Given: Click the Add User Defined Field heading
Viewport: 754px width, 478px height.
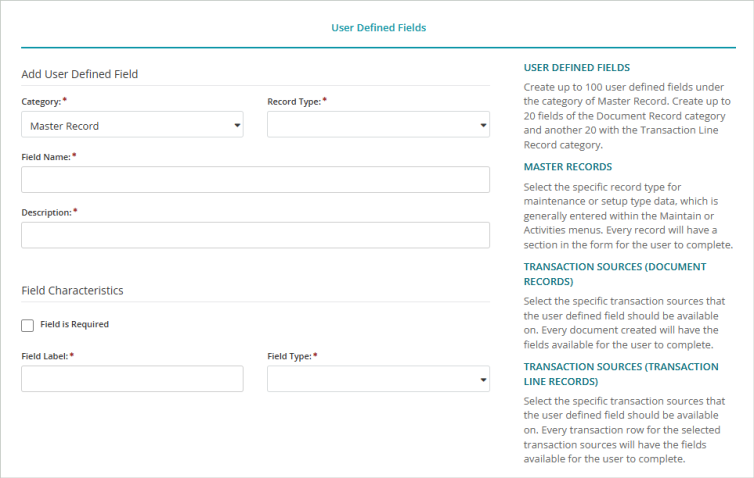Looking at the screenshot, I should [80, 74].
